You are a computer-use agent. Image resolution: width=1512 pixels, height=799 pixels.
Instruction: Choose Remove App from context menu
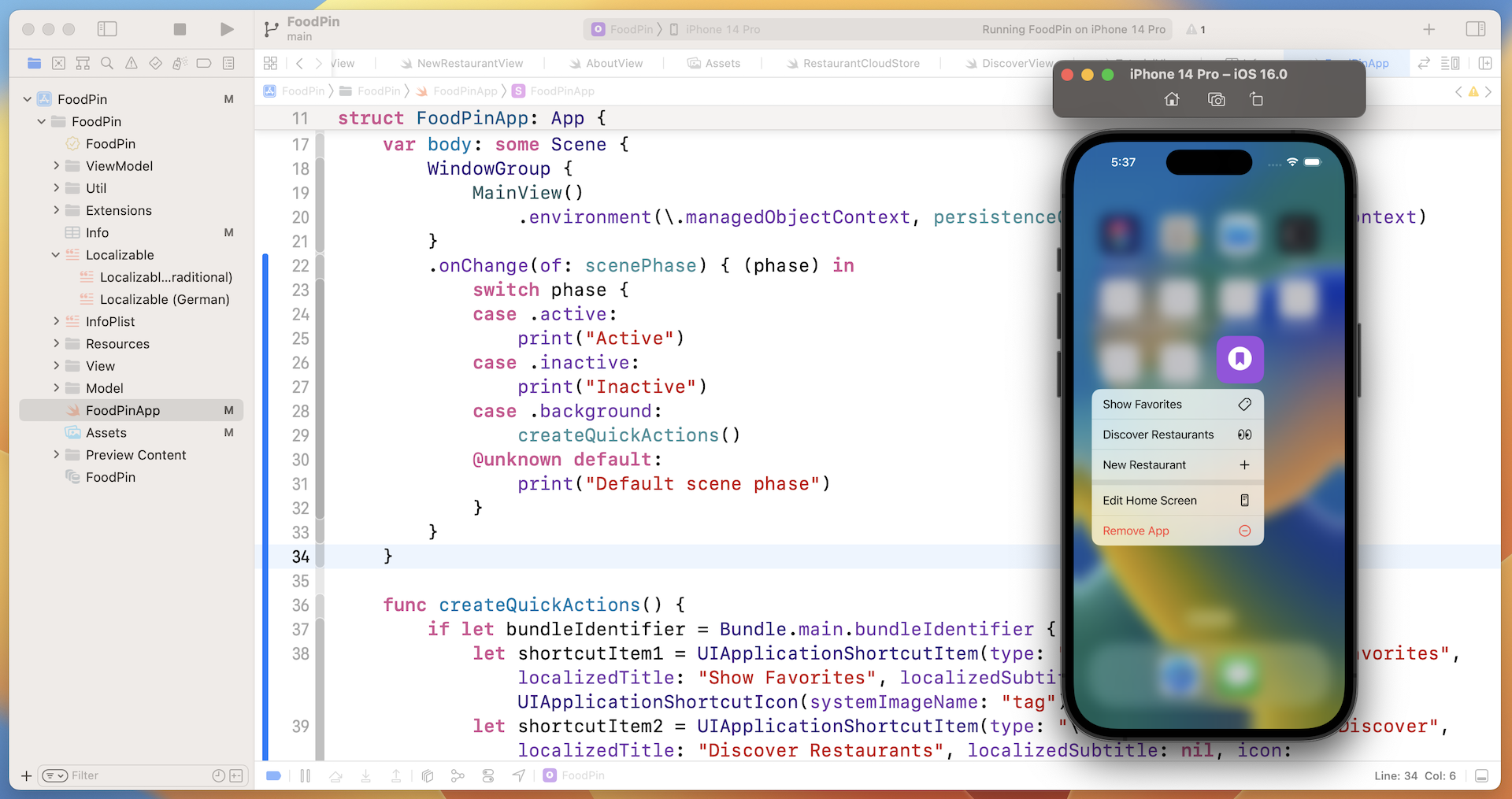pos(1177,531)
